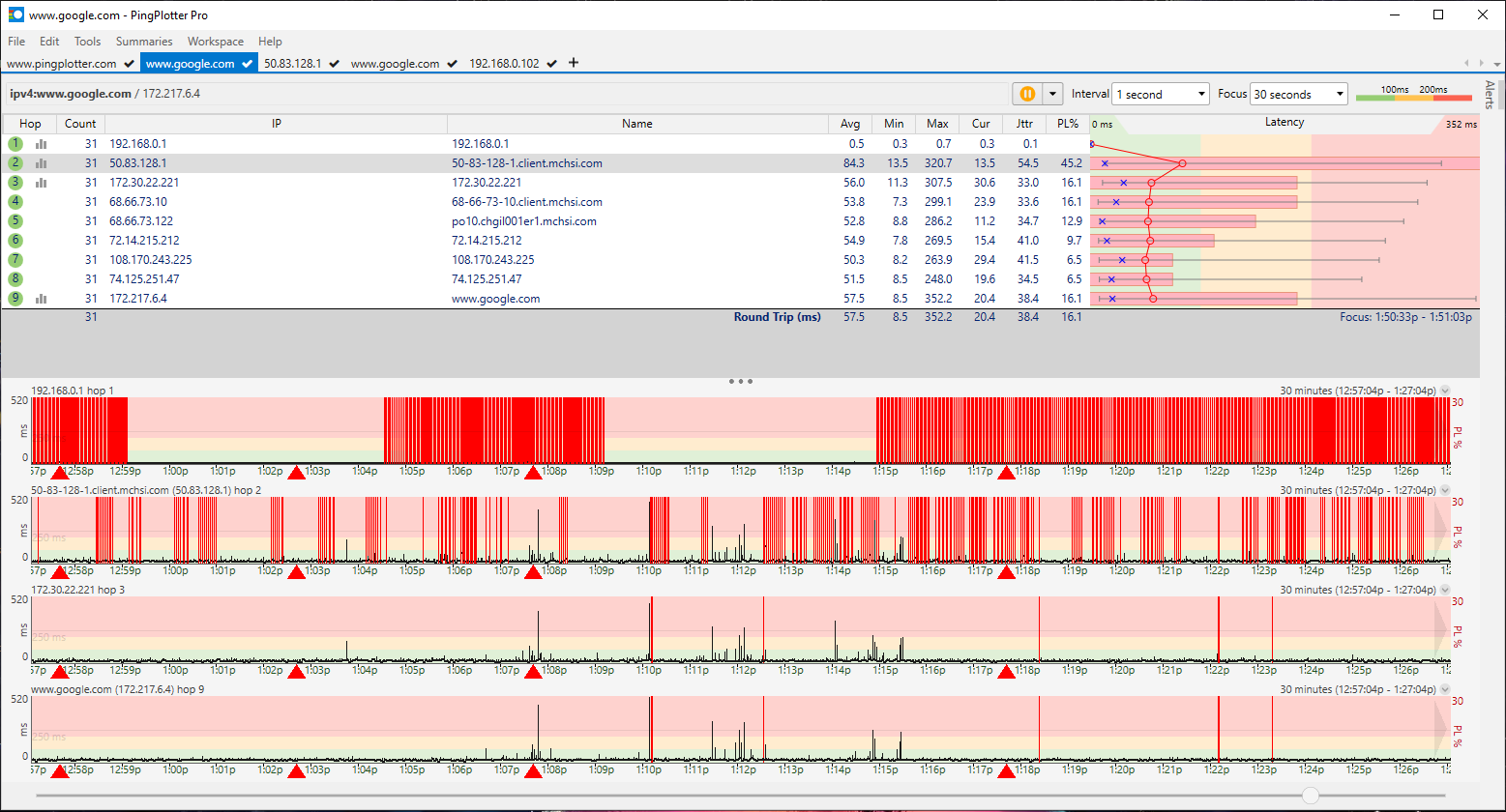Click the bottom timeline slider handle
This screenshot has width=1506, height=812.
click(x=1310, y=795)
